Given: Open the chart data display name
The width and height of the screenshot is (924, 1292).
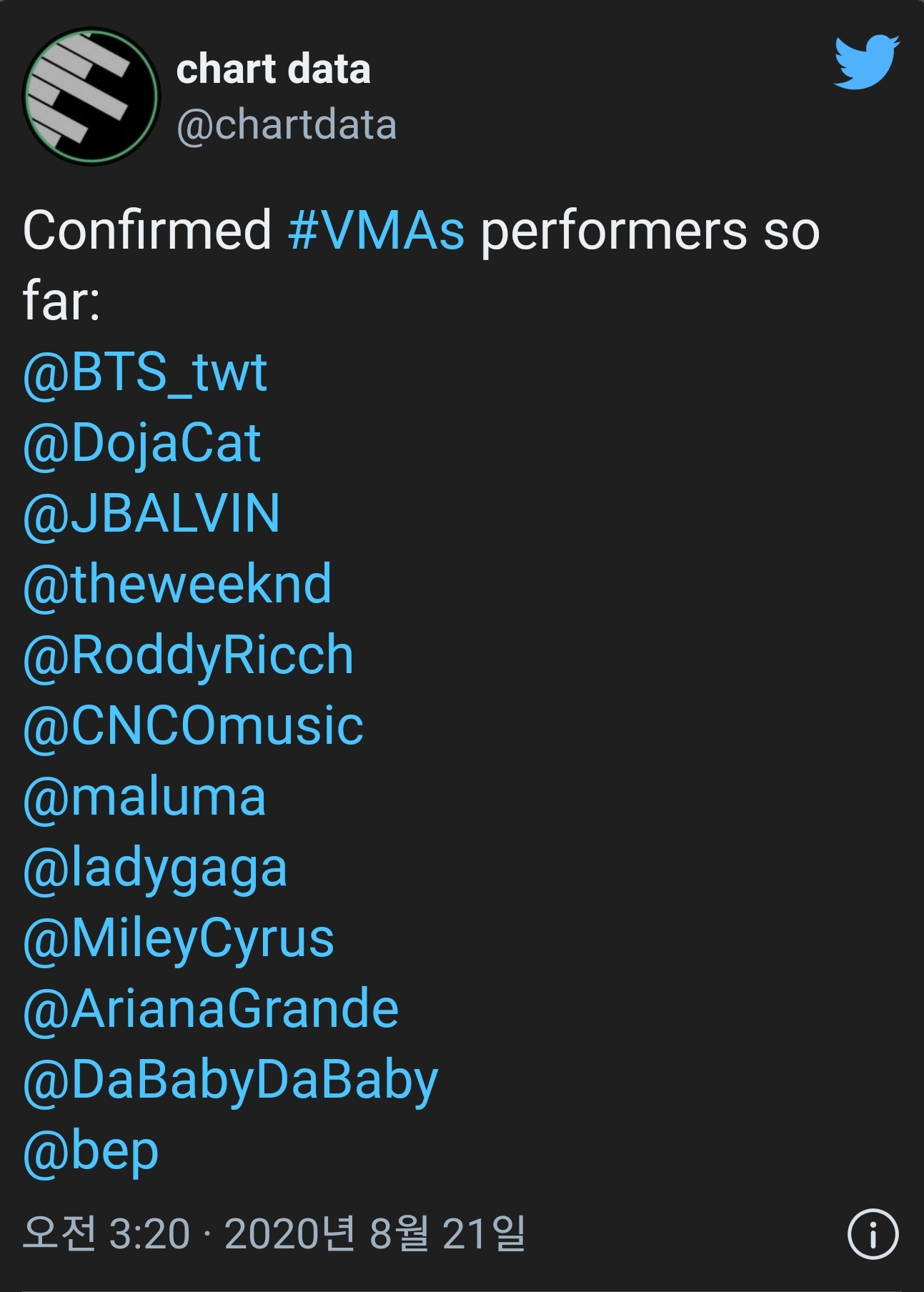Looking at the screenshot, I should click(273, 69).
